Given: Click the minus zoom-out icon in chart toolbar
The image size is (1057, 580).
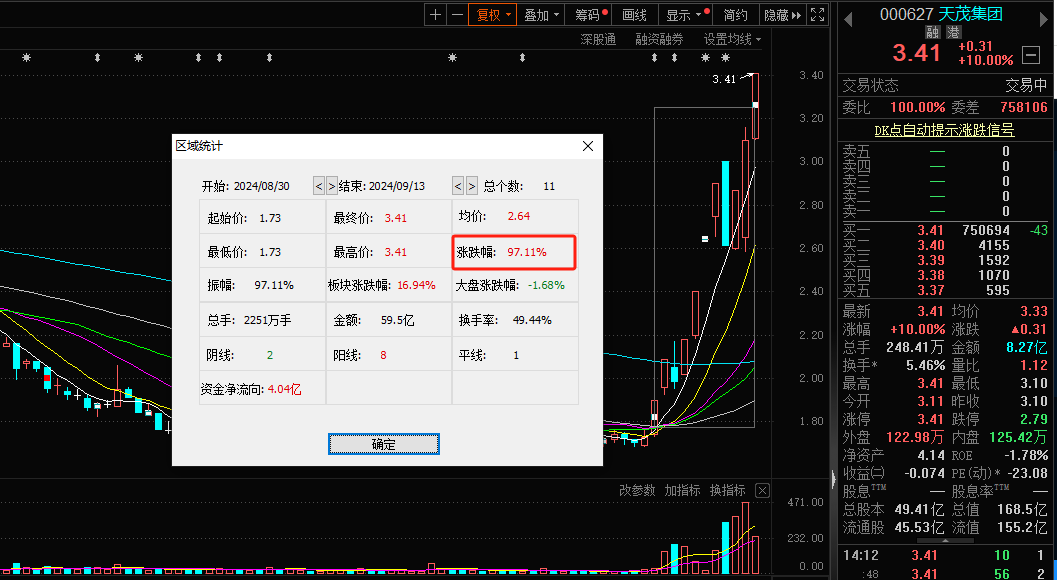Looking at the screenshot, I should pos(457,15).
